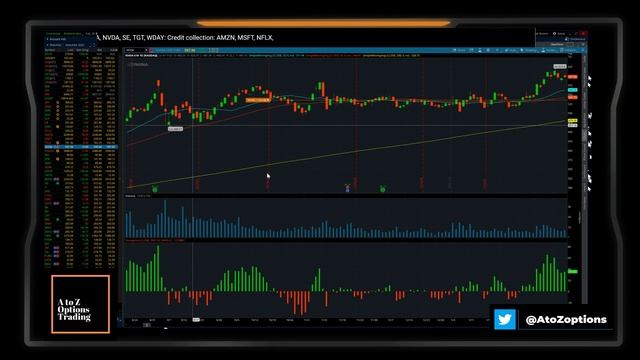The height and width of the screenshot is (360, 640).
Task: Click the symbol entry field above chart
Action: [x=136, y=50]
